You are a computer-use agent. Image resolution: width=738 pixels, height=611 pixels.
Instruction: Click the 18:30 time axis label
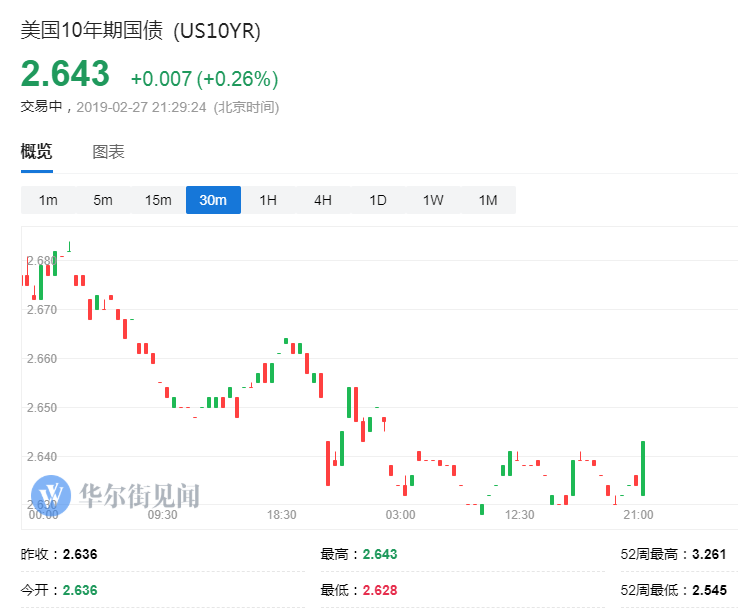[281, 515]
